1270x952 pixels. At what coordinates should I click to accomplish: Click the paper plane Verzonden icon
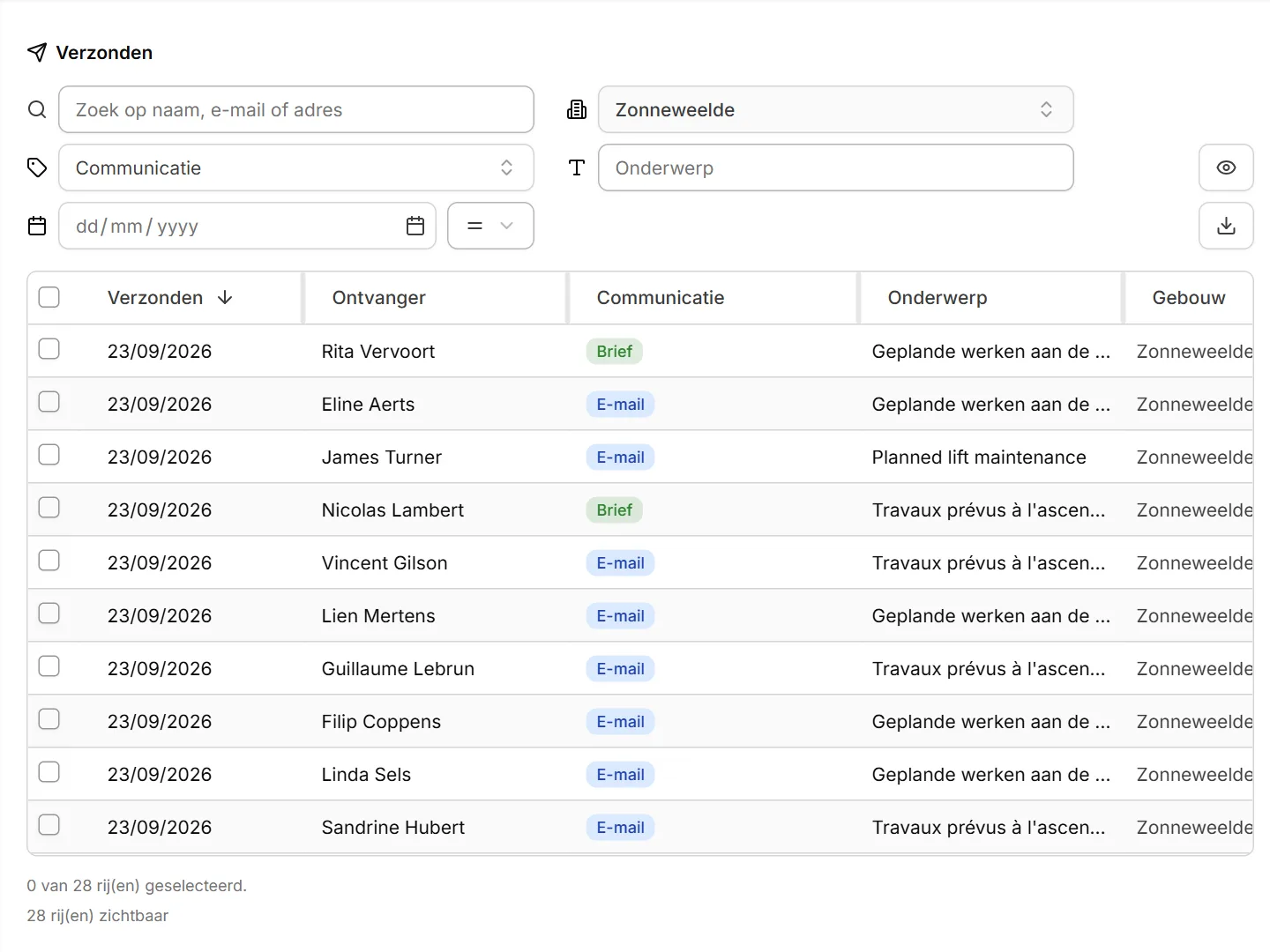tap(37, 53)
